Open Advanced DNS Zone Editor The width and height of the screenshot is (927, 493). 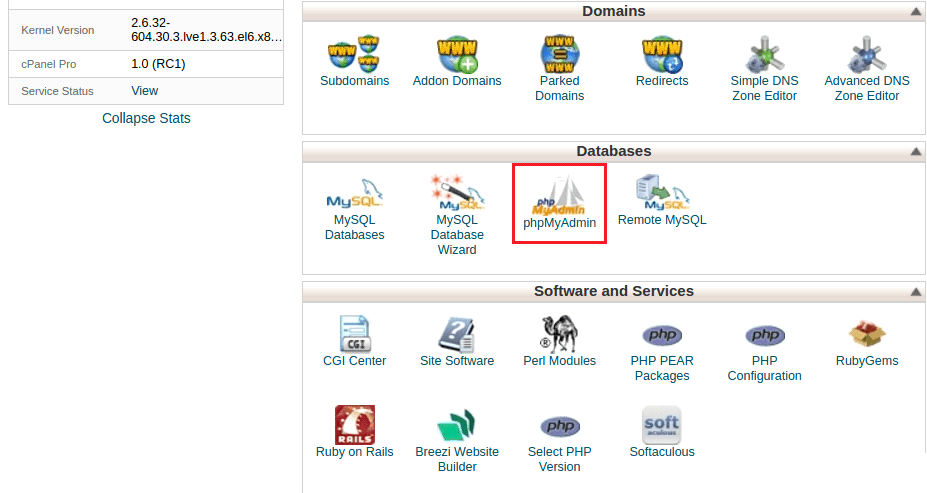[867, 54]
